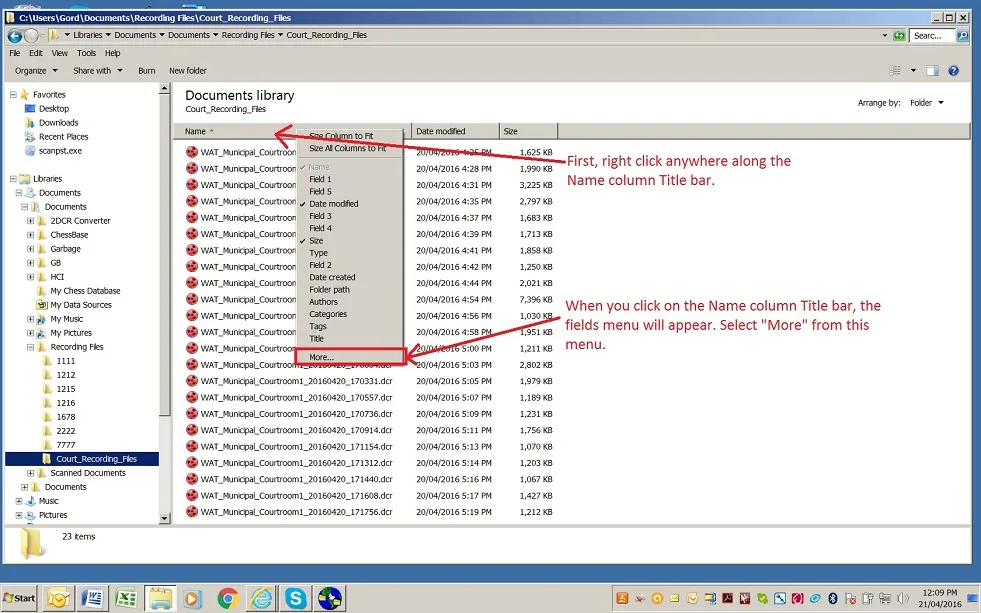Open the view options dropdown arrow
The width and height of the screenshot is (981, 613).
tap(913, 71)
